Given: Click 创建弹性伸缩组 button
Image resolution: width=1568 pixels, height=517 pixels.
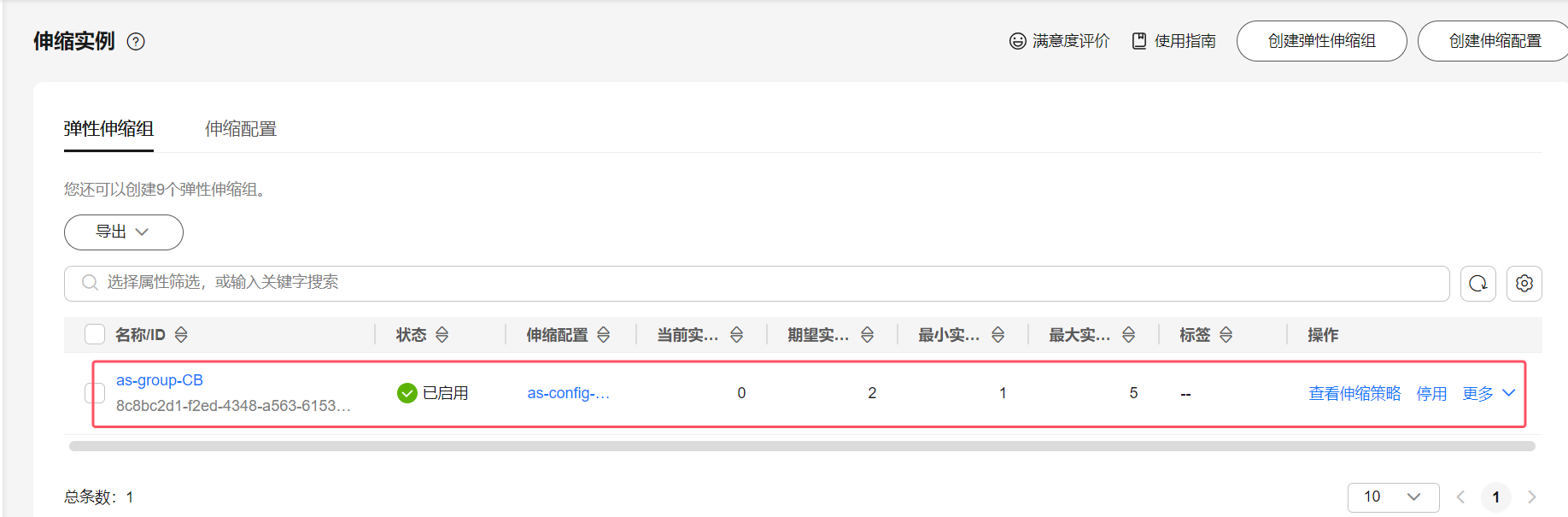Looking at the screenshot, I should pyautogui.click(x=1321, y=41).
